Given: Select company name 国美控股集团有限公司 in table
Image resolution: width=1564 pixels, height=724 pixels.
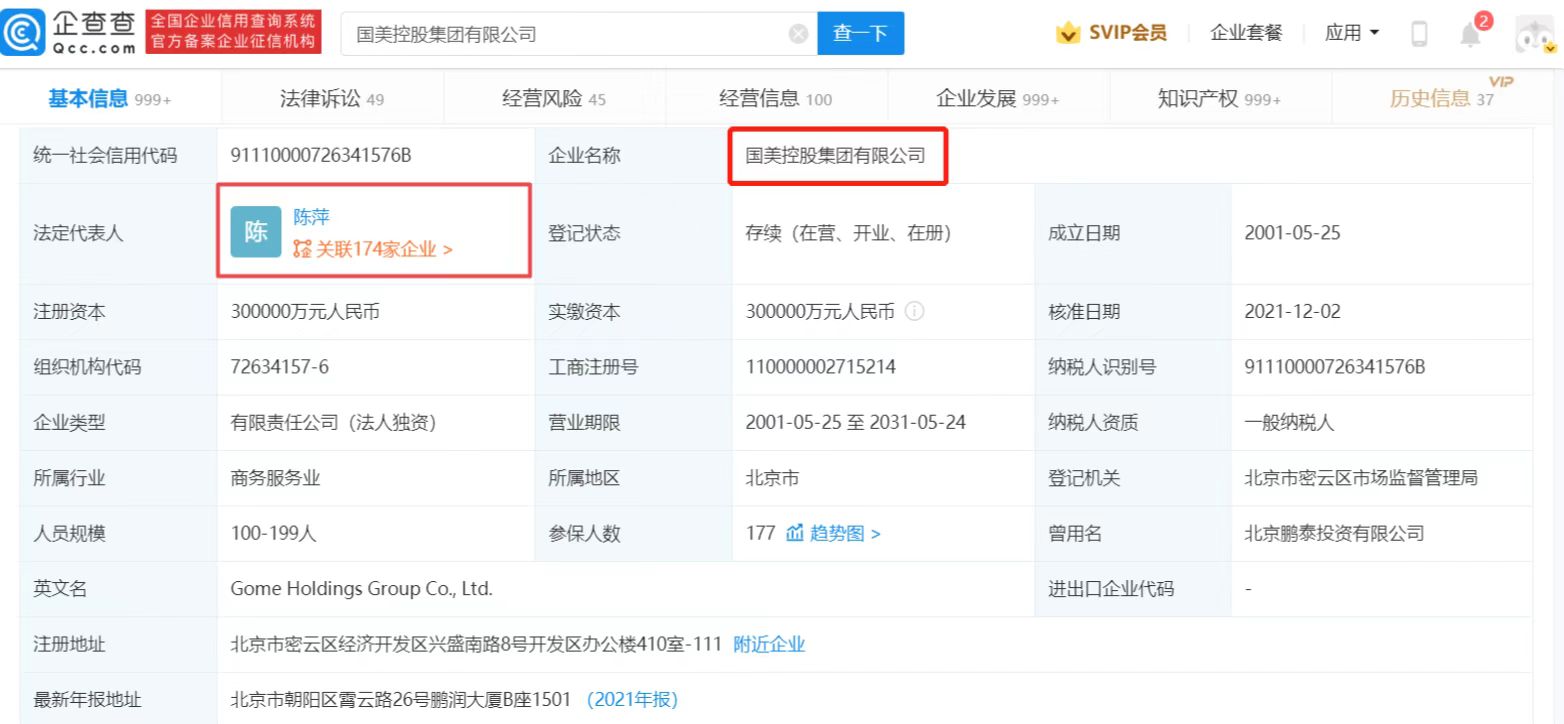Looking at the screenshot, I should click(x=836, y=156).
